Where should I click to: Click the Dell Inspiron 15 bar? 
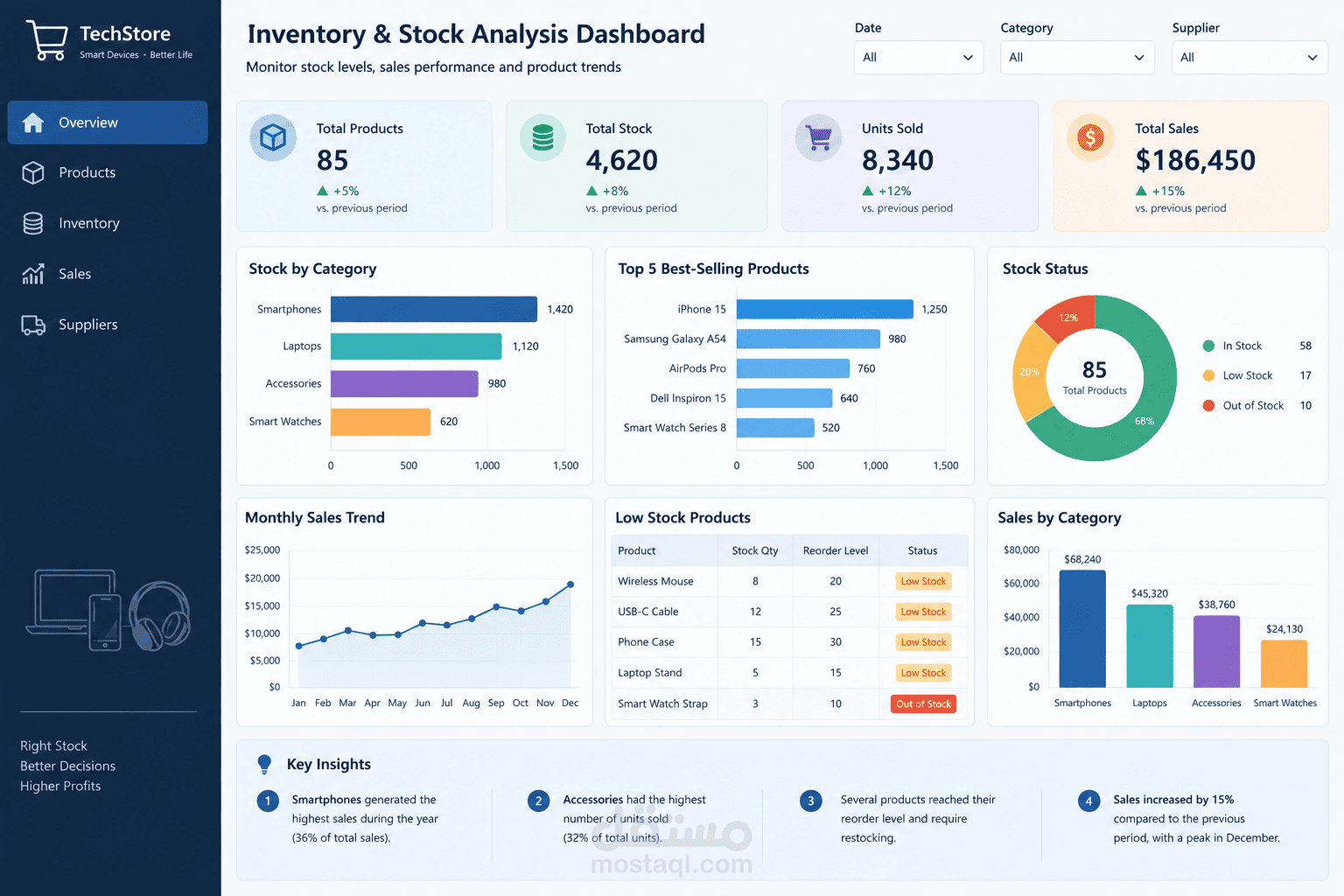coord(784,398)
